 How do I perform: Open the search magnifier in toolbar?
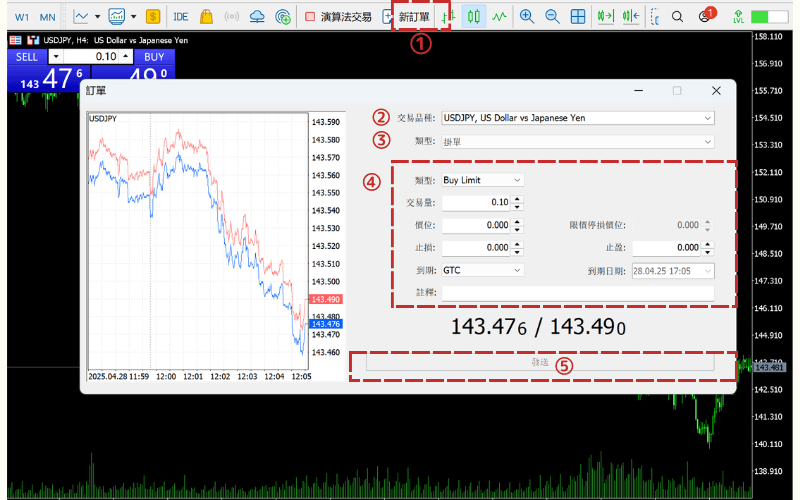(677, 16)
